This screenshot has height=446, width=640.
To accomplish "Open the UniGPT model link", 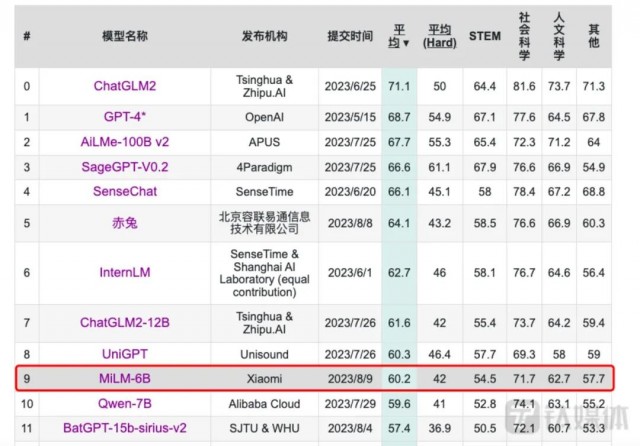I will point(124,354).
